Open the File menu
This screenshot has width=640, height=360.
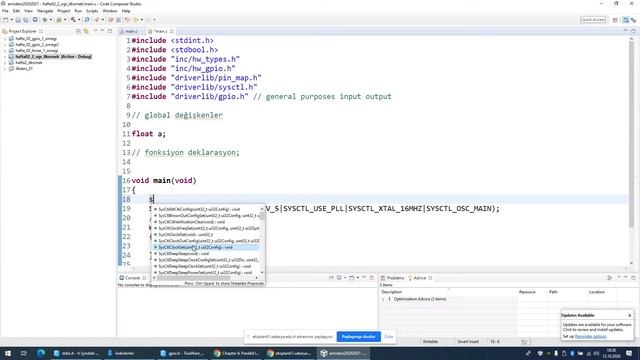coord(5,11)
